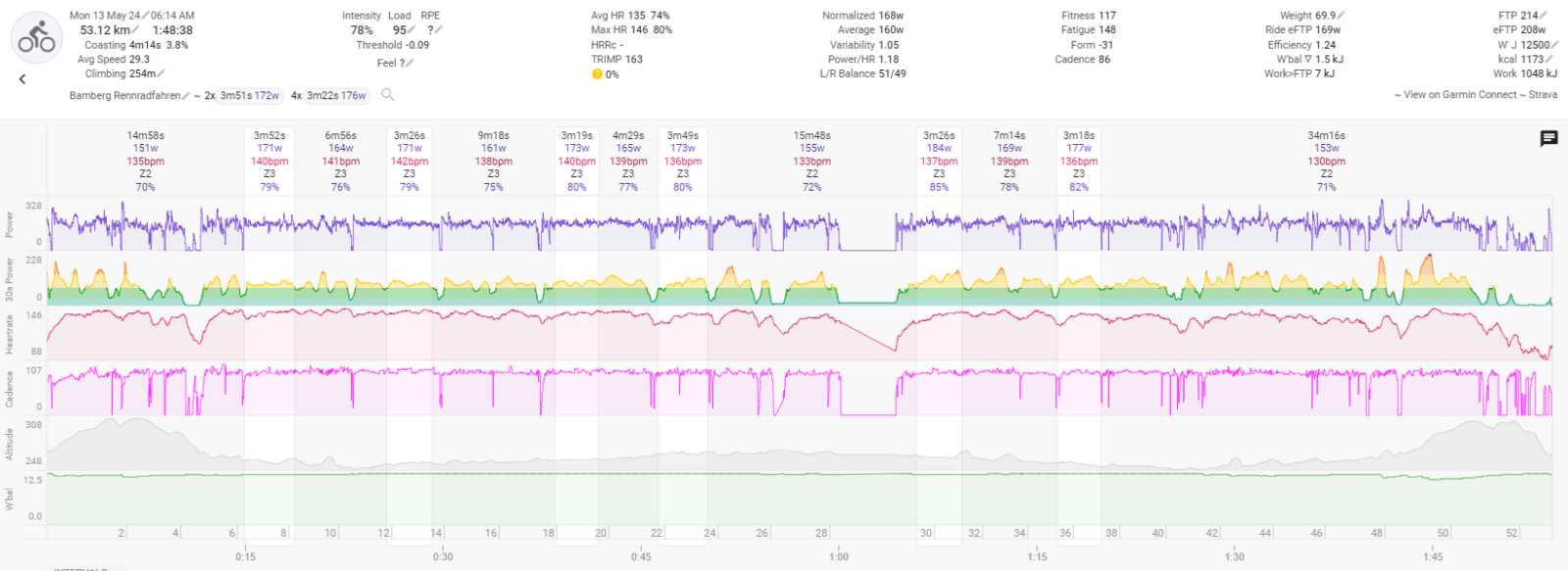This screenshot has height=571, width=1568.
Task: Edit the RPE value pencil icon
Action: [439, 30]
